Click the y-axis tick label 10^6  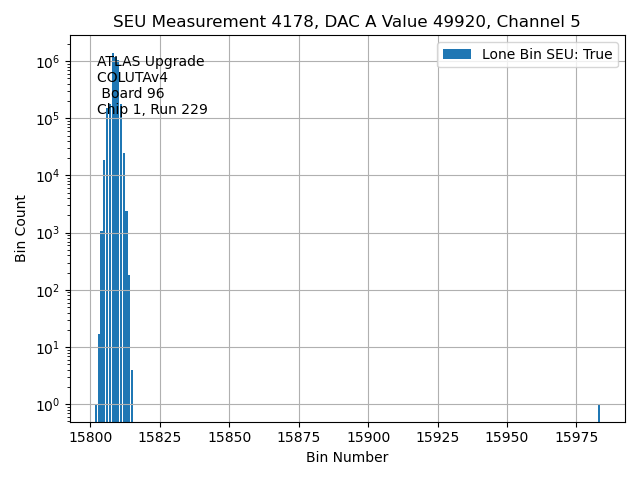[50, 62]
